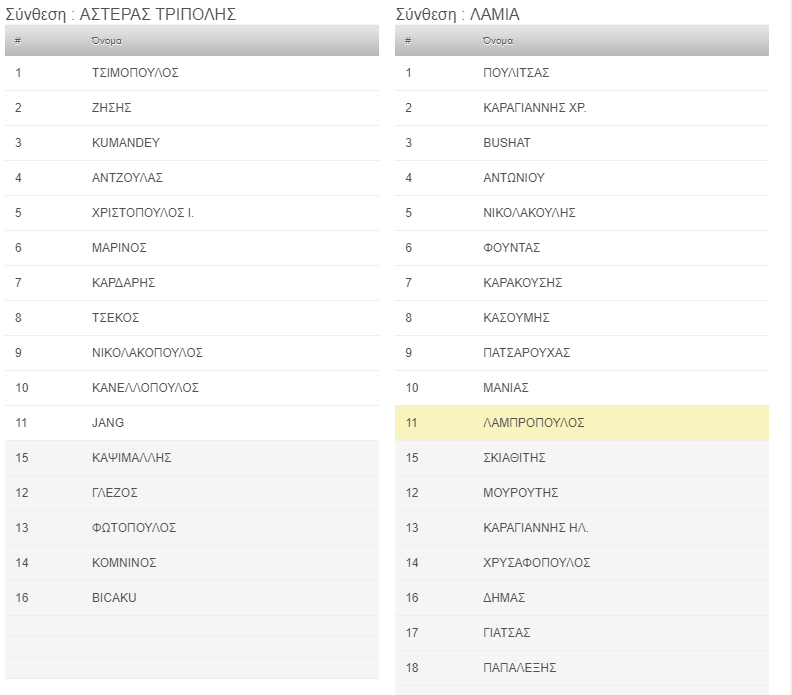Click on substitute ΠΑΠΑΛΕΞΗΣ
Screen dimensions: 792x695
(x=519, y=668)
